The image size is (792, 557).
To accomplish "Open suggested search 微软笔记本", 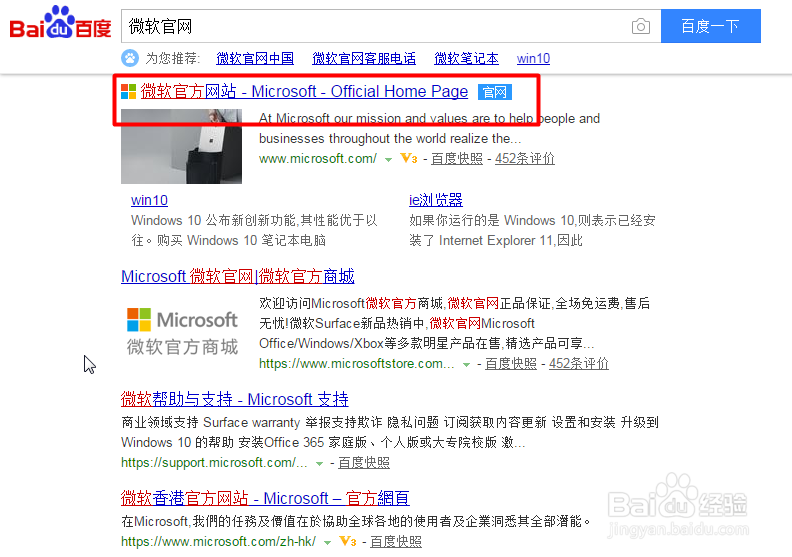I will (466, 59).
